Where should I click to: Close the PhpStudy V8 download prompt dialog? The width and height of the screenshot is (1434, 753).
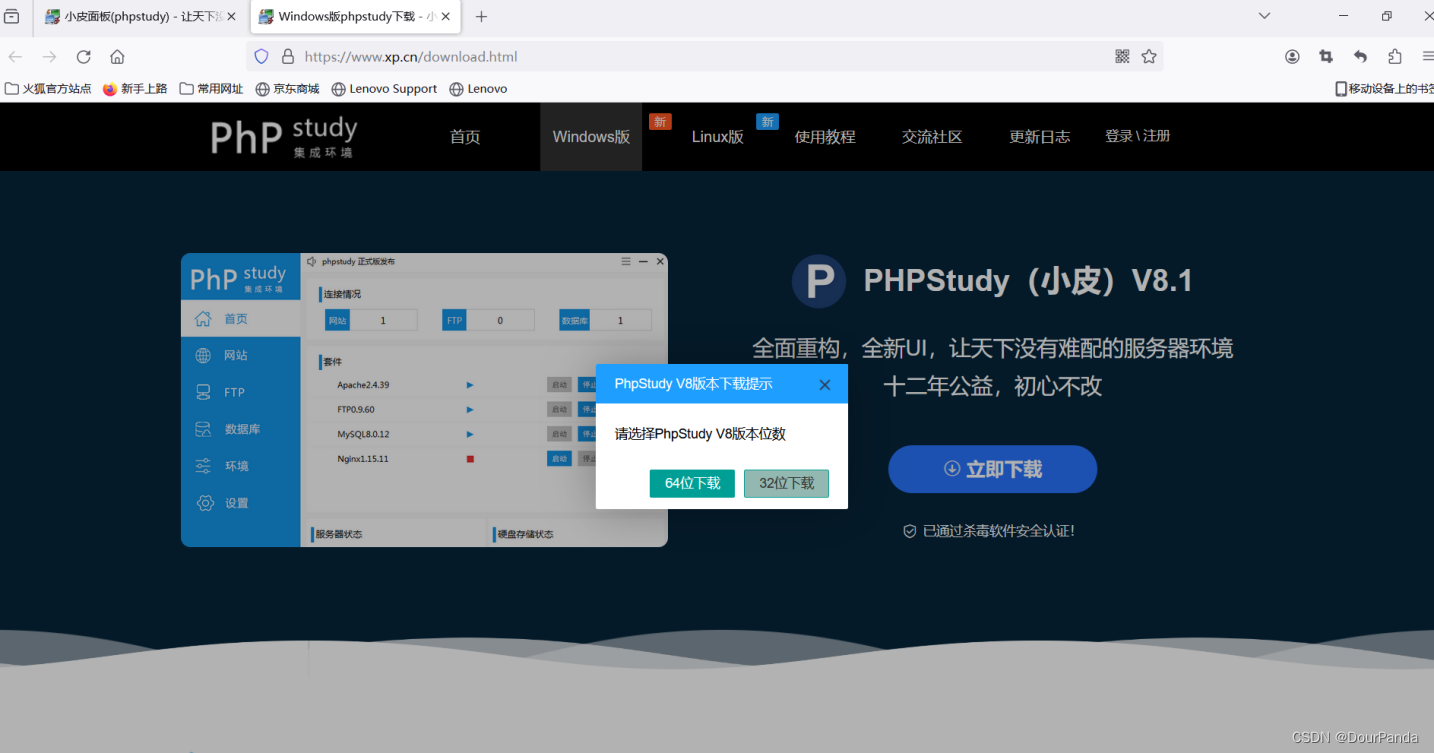pyautogui.click(x=825, y=384)
